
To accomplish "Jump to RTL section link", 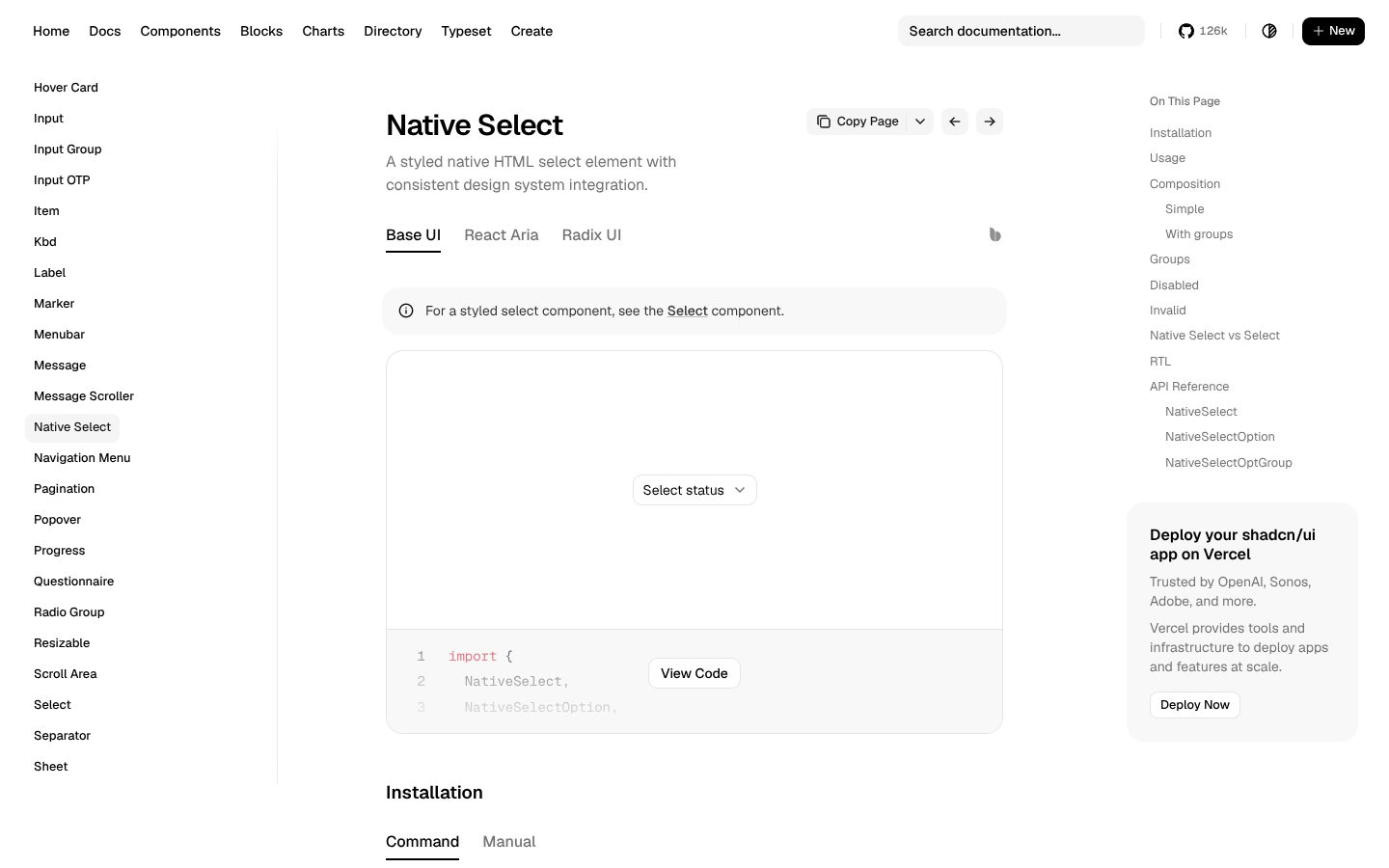I will [x=1160, y=362].
